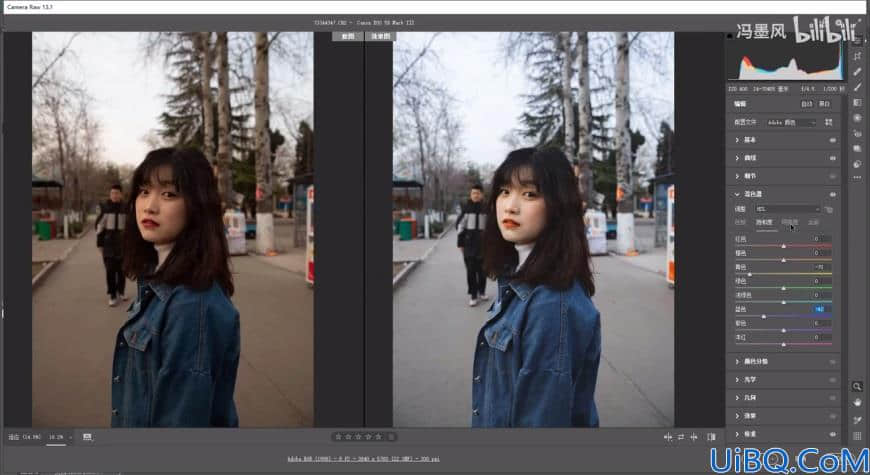Toggle visibility eye for 光学 panel
This screenshot has width=870, height=475.
point(832,380)
